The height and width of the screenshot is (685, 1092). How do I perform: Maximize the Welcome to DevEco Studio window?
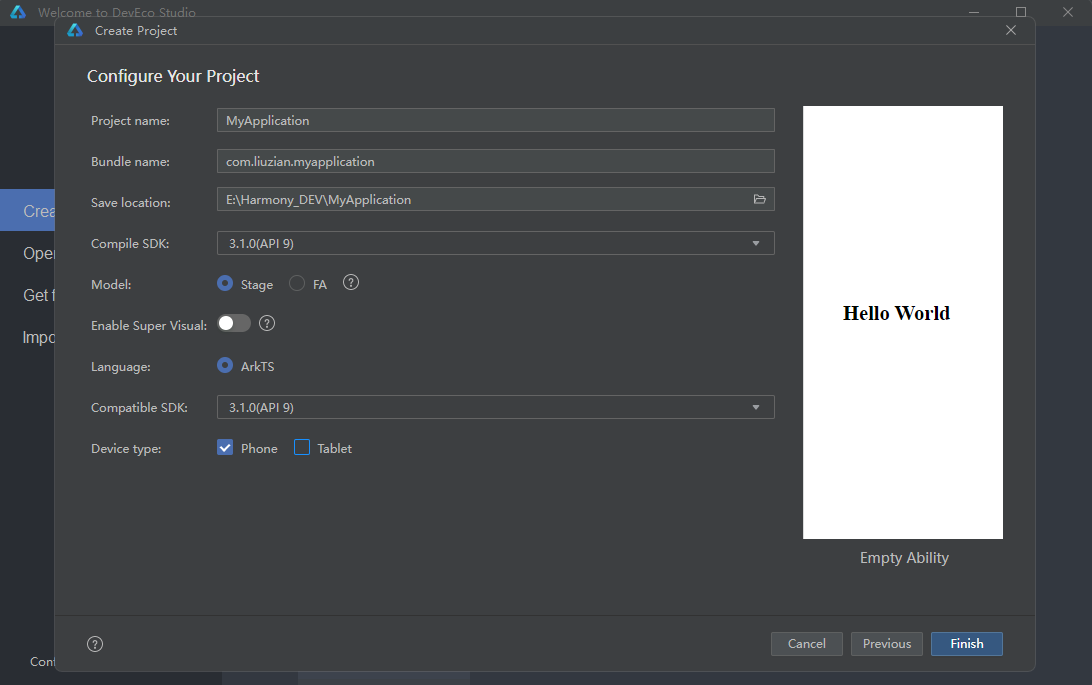[x=1021, y=12]
